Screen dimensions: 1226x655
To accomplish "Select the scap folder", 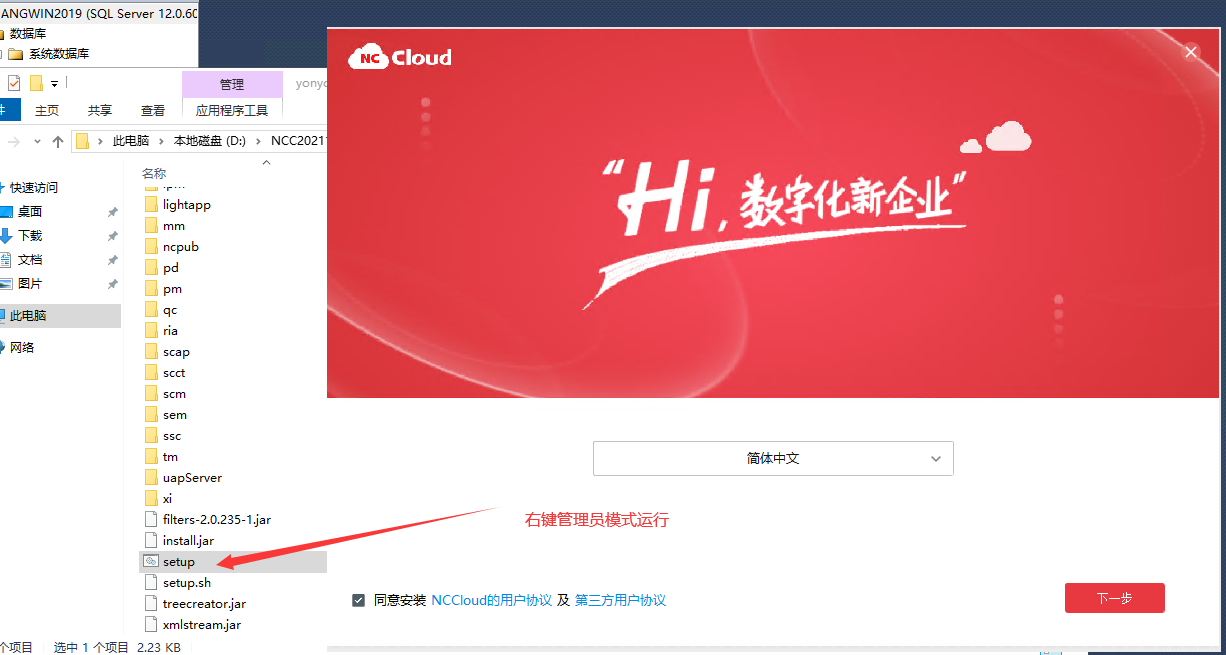I will coord(176,352).
